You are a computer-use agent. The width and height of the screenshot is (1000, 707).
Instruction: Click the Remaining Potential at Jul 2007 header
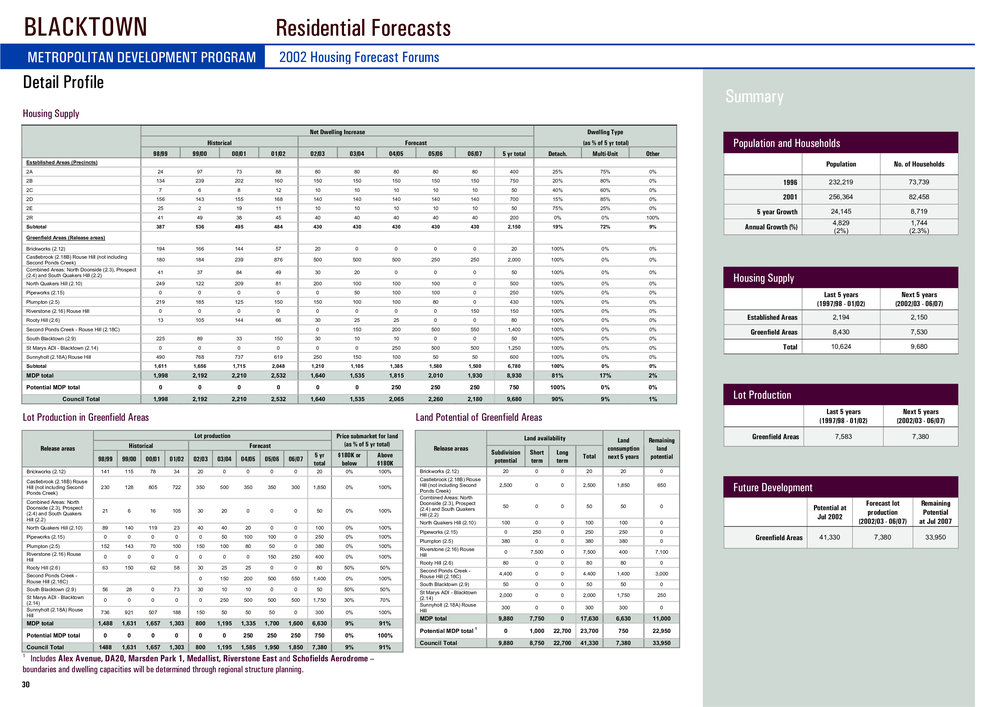(935, 512)
